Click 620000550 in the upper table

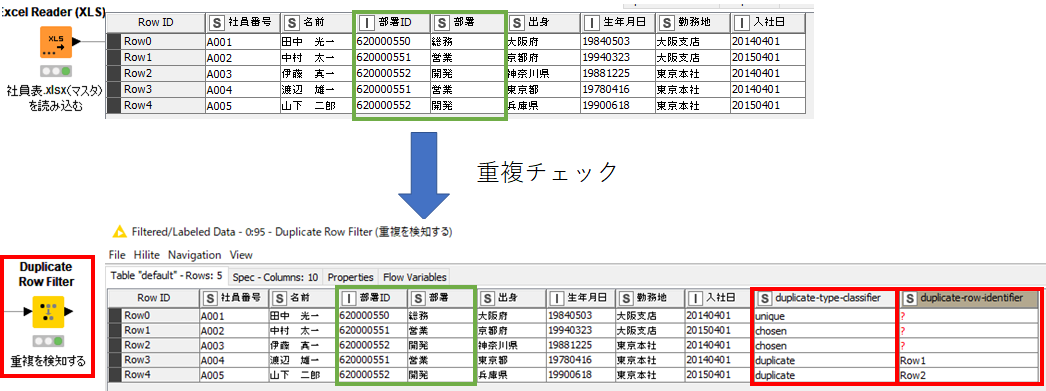click(392, 41)
